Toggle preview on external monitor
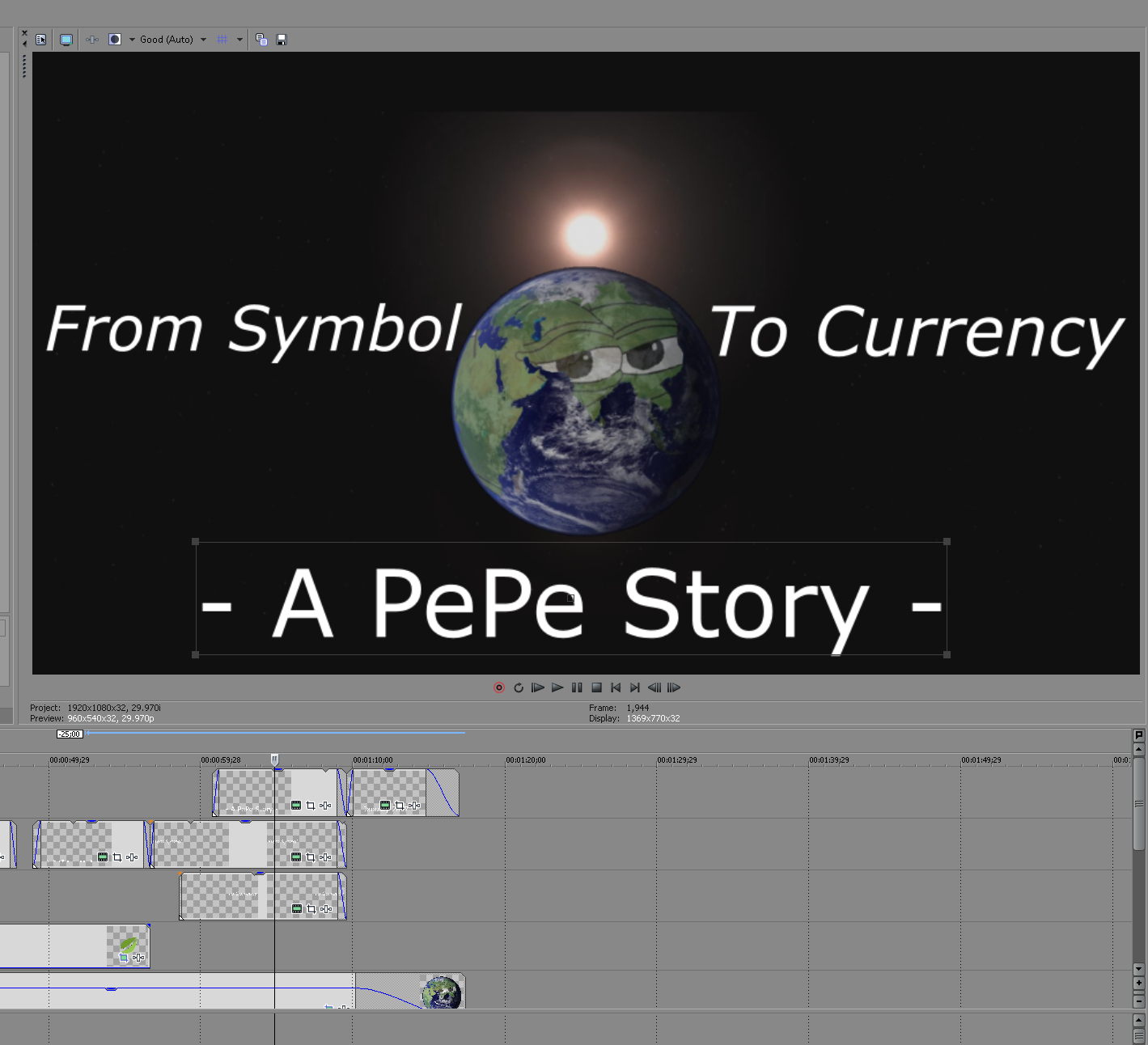The image size is (1148, 1045). pos(66,40)
